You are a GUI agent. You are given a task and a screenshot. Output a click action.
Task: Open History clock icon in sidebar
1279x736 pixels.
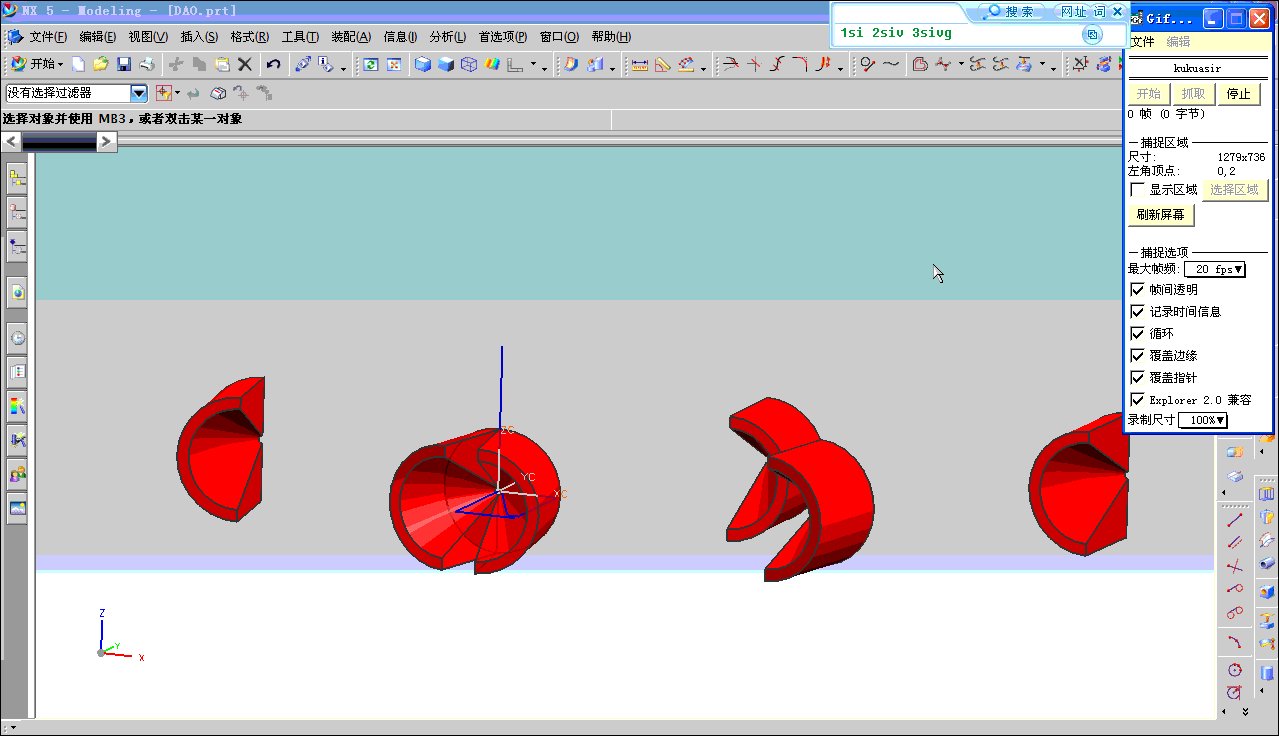[18, 338]
